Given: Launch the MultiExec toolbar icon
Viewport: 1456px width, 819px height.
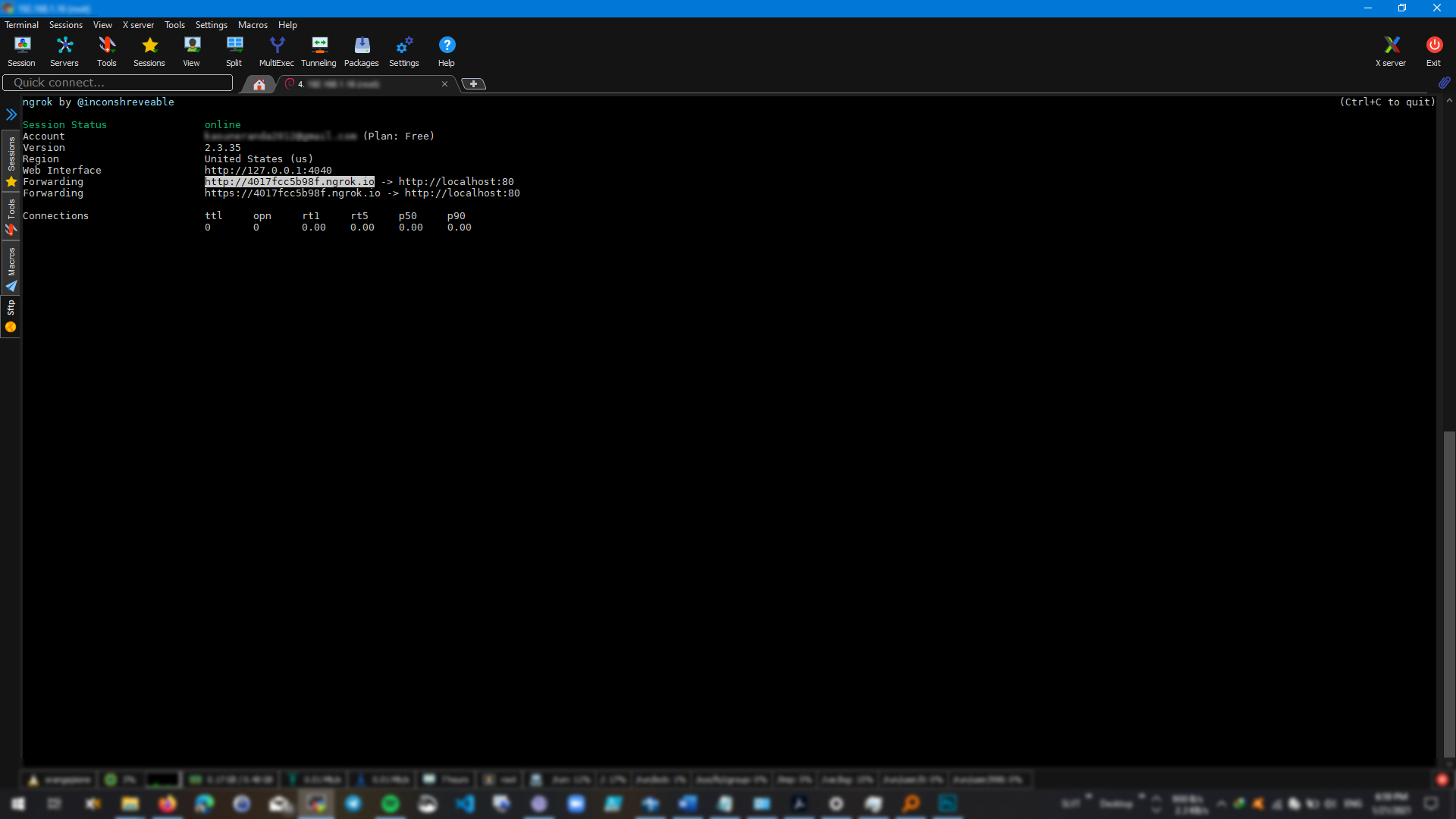Looking at the screenshot, I should click(277, 52).
